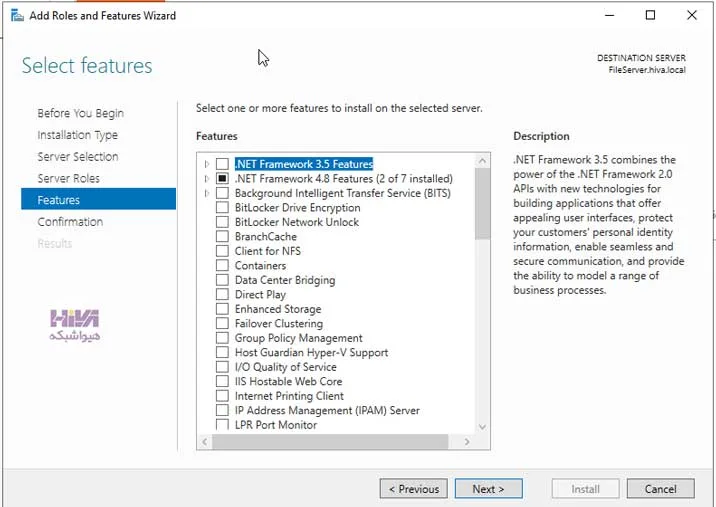The image size is (716, 507).
Task: Go to Server Selection step
Action: coord(78,157)
